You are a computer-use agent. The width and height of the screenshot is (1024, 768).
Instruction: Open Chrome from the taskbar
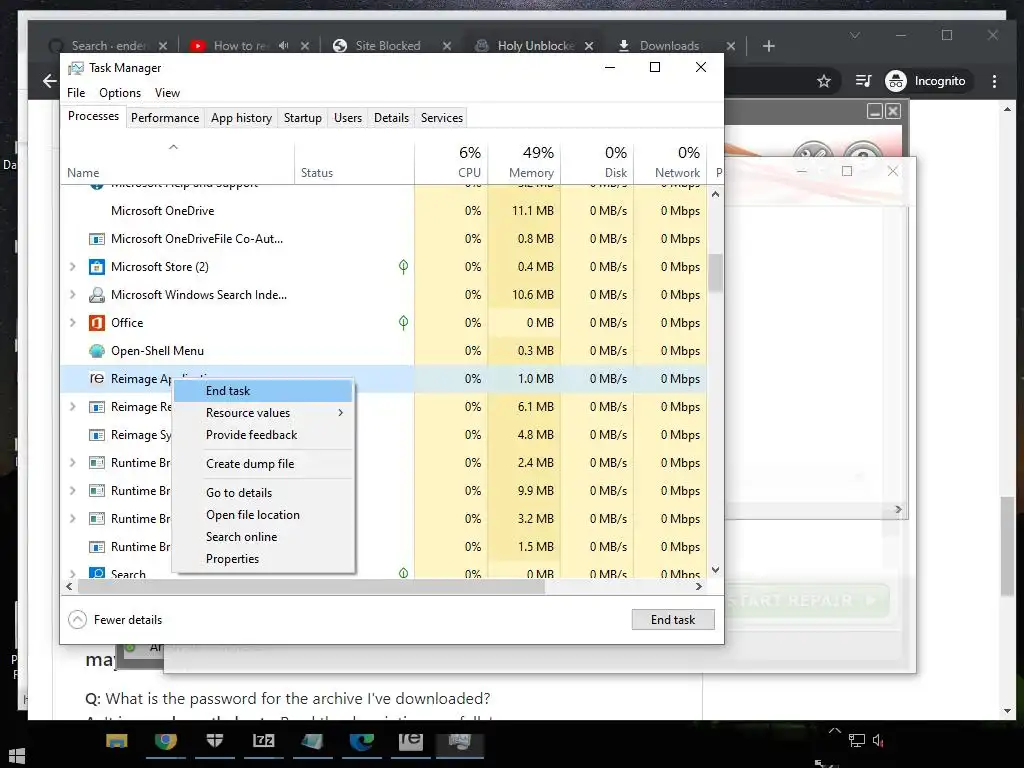pyautogui.click(x=166, y=741)
